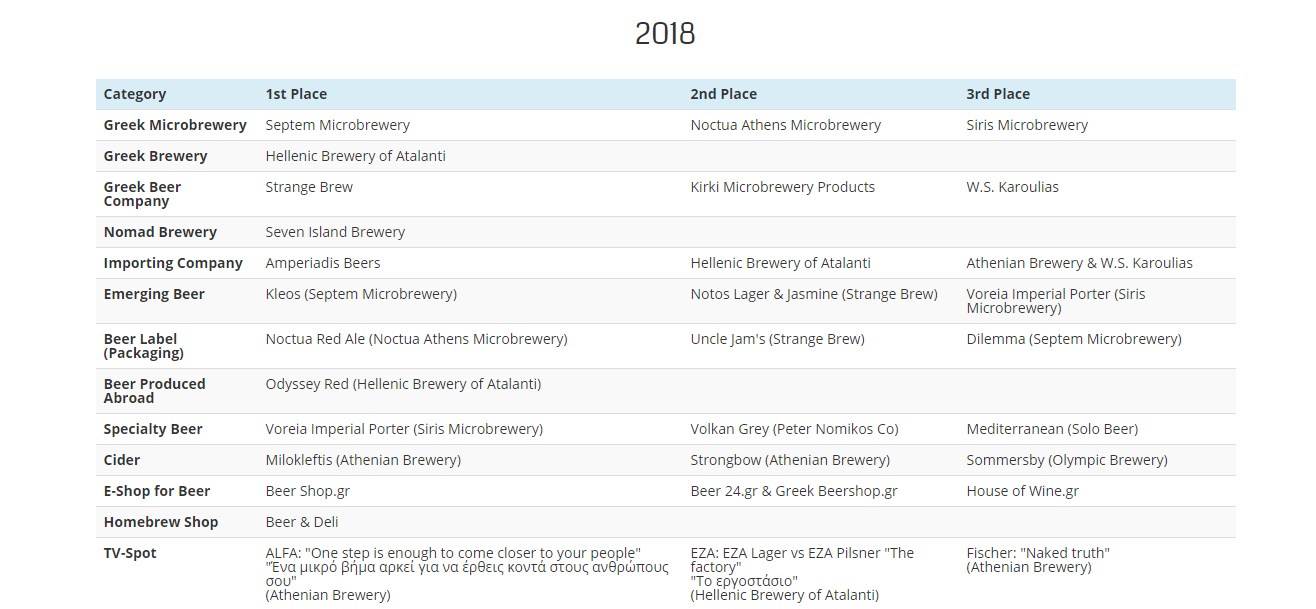Click Odyssey Red (Hellenic Brewery of Atalanti)
The width and height of the screenshot is (1316, 609).
coord(403,384)
